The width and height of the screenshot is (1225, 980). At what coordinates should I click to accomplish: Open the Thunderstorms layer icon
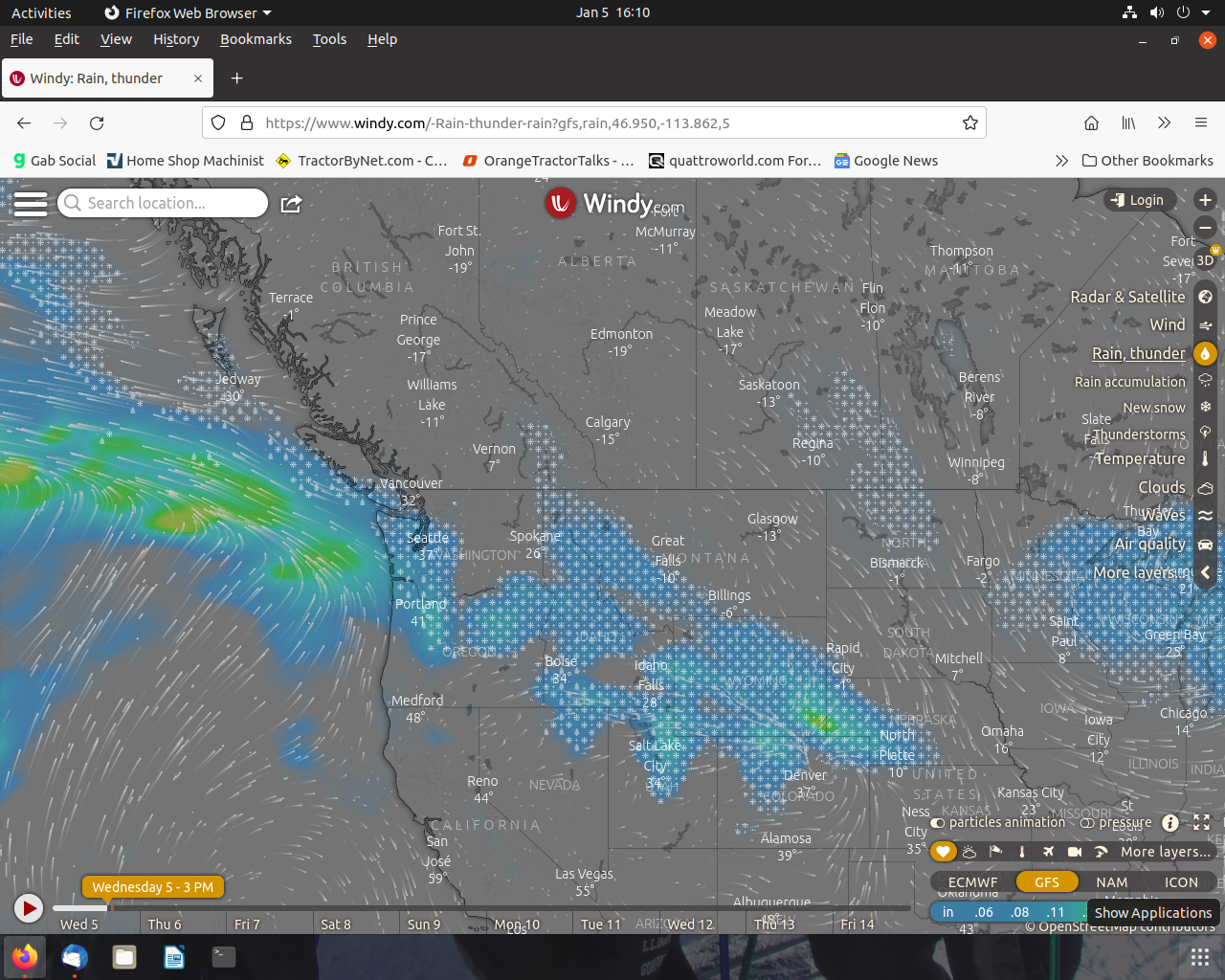(x=1205, y=433)
